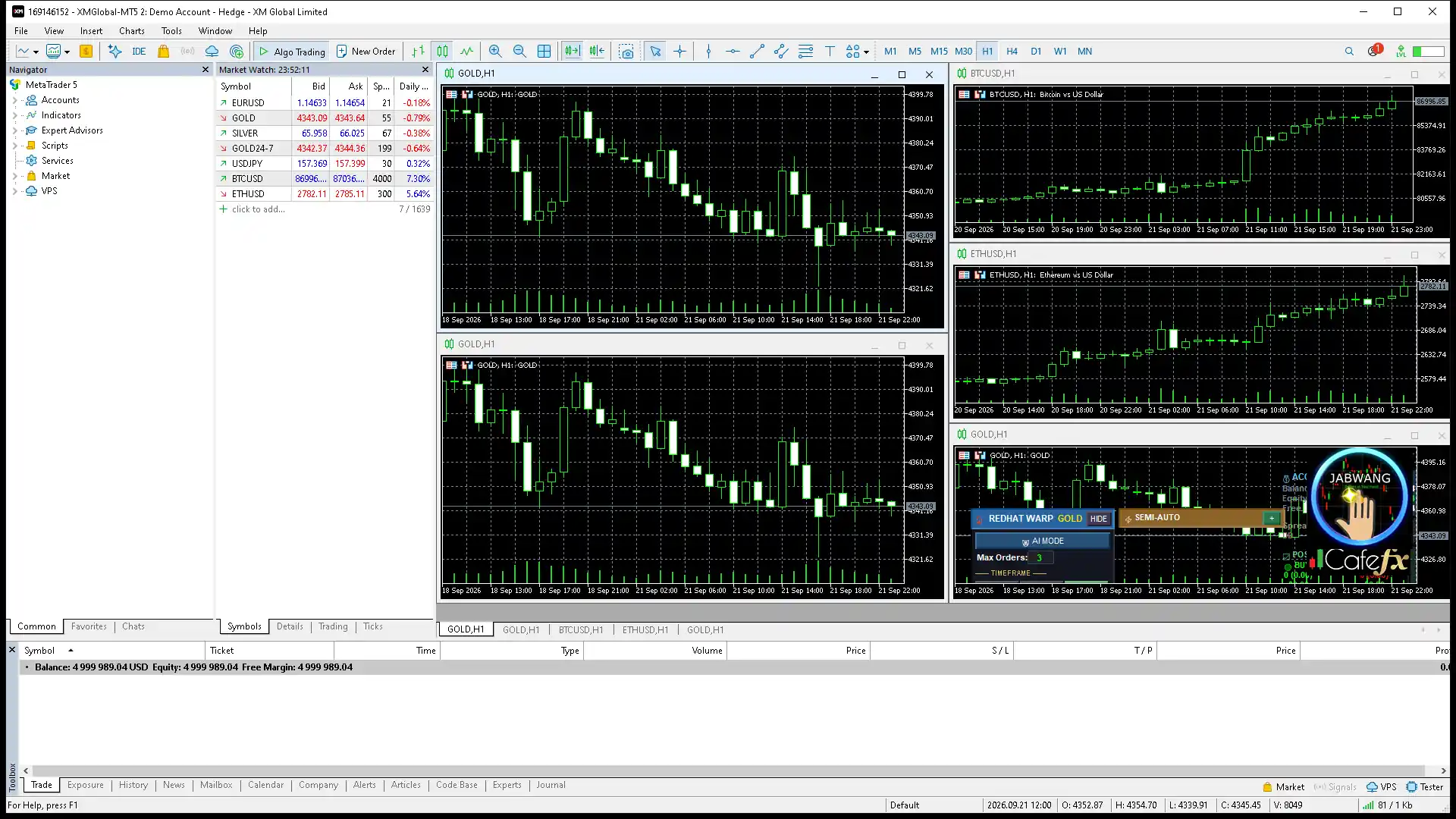The image size is (1456, 819).
Task: Zoom out of the chart
Action: click(x=519, y=52)
